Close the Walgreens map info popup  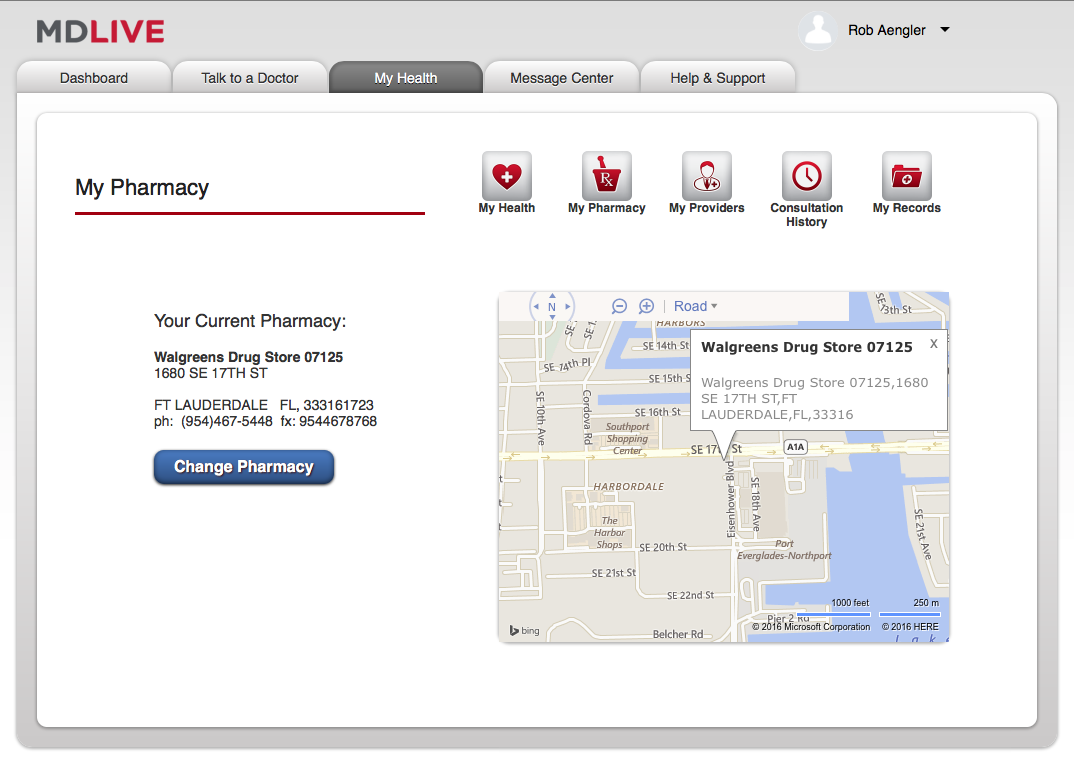[x=934, y=344]
